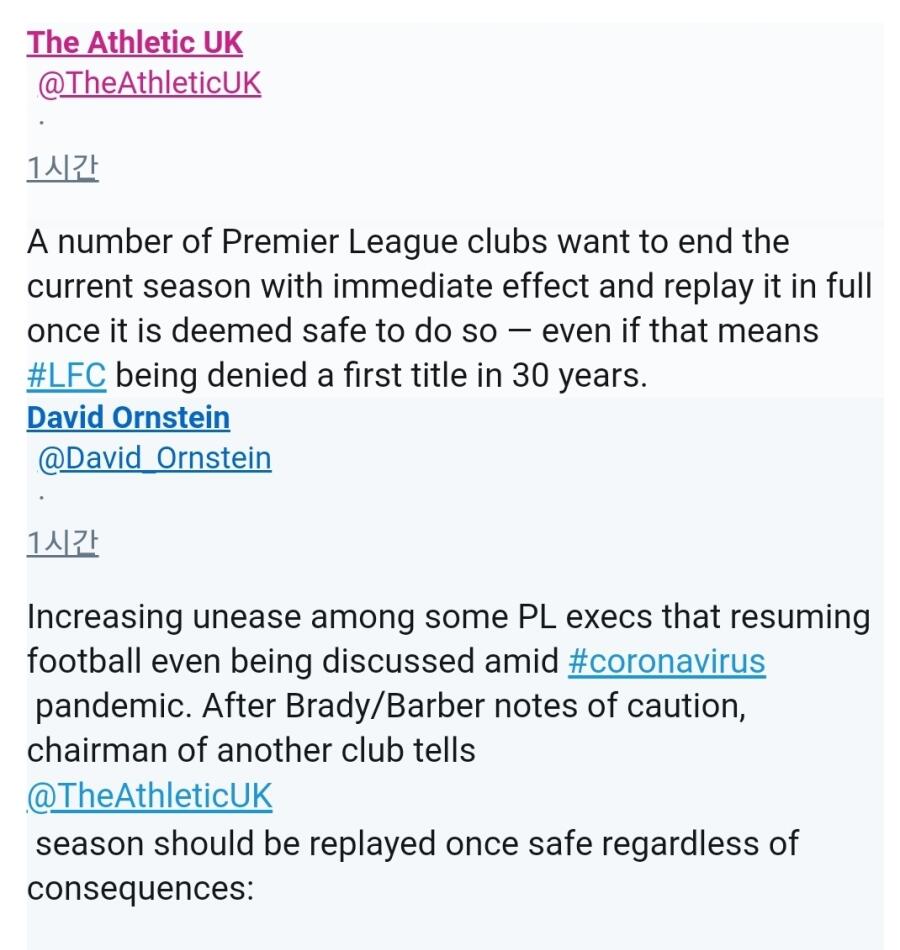Click the line "chairman of another club tells"

point(251,751)
